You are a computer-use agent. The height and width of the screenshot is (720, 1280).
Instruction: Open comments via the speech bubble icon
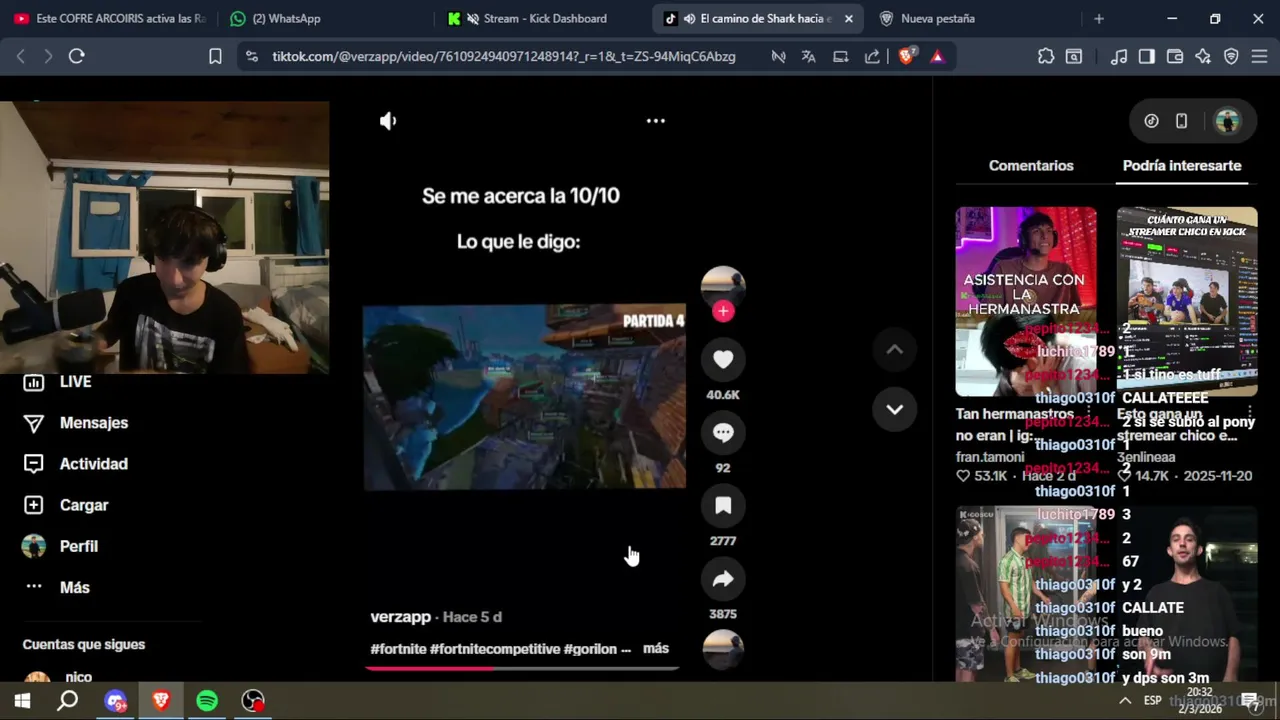point(723,432)
